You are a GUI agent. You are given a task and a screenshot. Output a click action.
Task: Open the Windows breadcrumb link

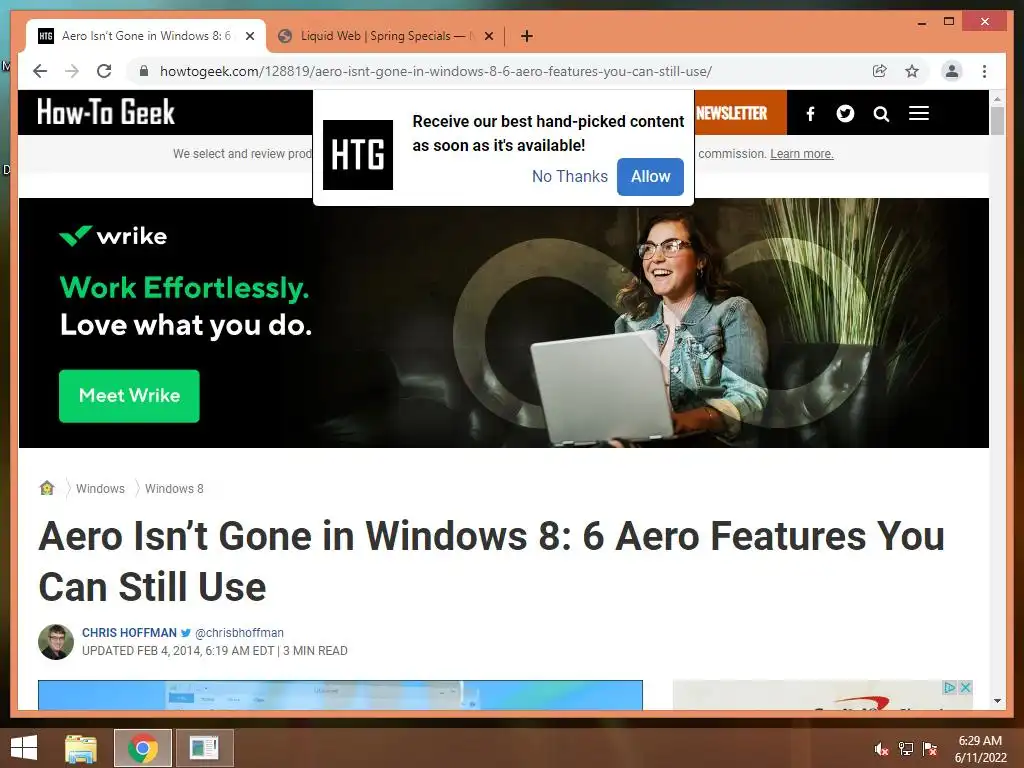pos(100,488)
